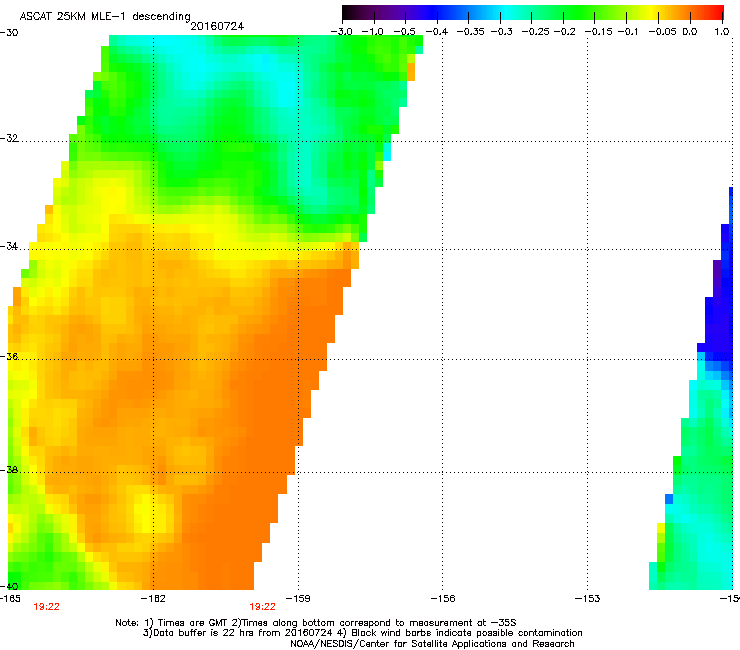The height and width of the screenshot is (650, 740).
Task: Click the colorbar label "-0.4"
Action: coord(437,32)
